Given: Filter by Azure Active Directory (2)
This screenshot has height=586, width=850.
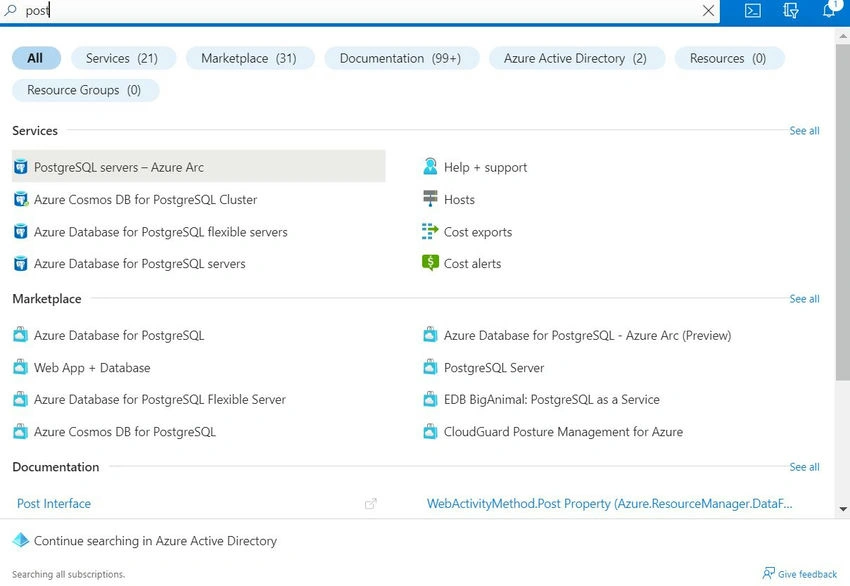Looking at the screenshot, I should click(576, 58).
